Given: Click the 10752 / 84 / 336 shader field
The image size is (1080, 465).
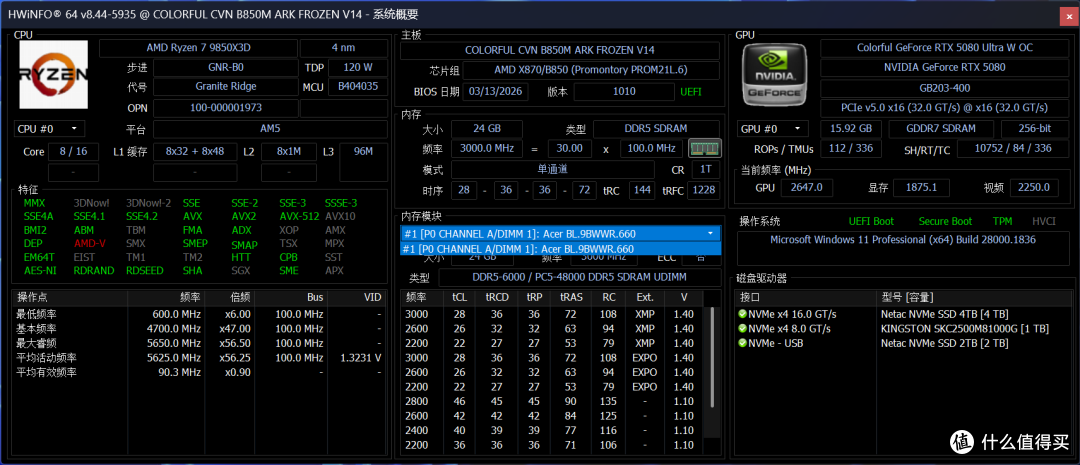Looking at the screenshot, I should [x=1013, y=148].
